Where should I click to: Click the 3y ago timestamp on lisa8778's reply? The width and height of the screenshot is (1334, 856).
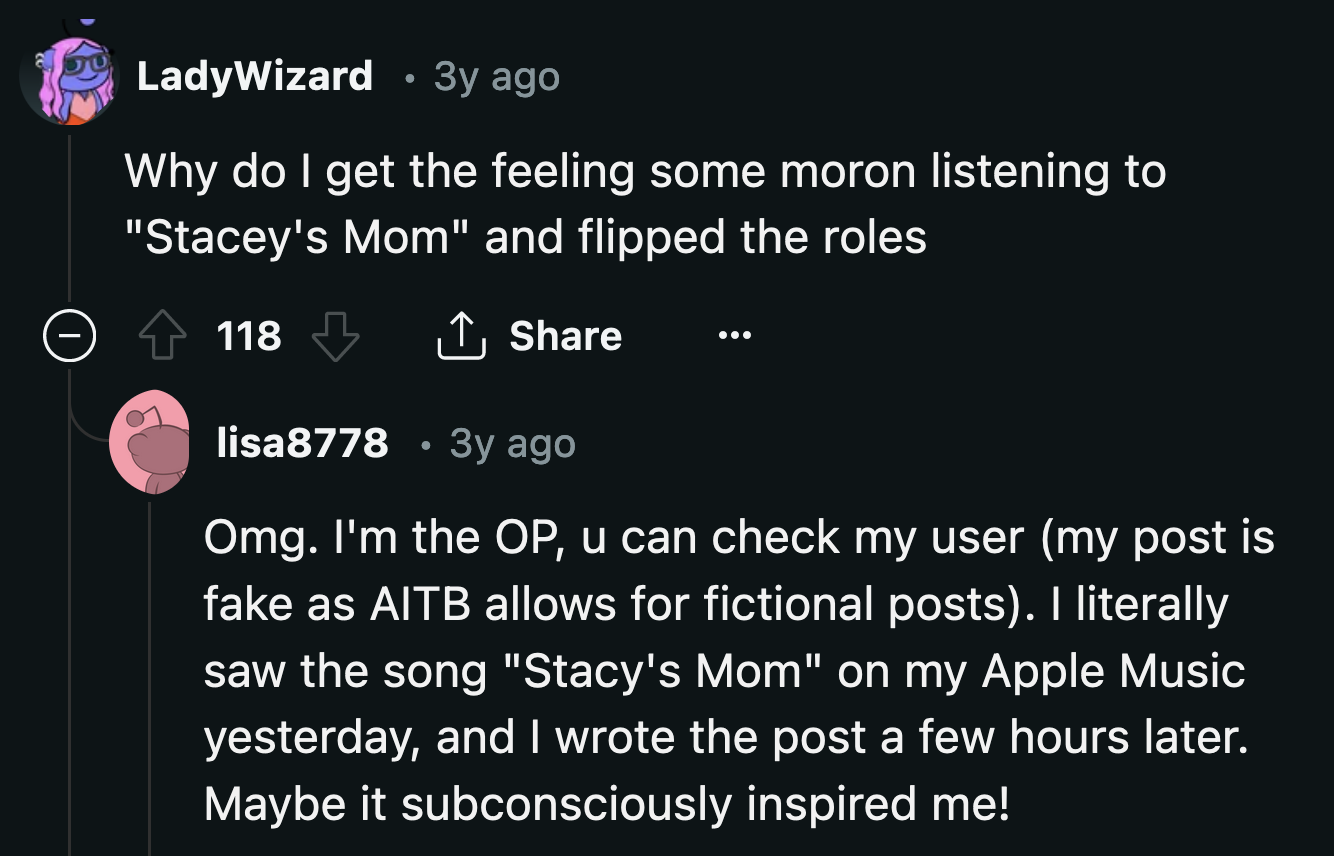tap(512, 445)
